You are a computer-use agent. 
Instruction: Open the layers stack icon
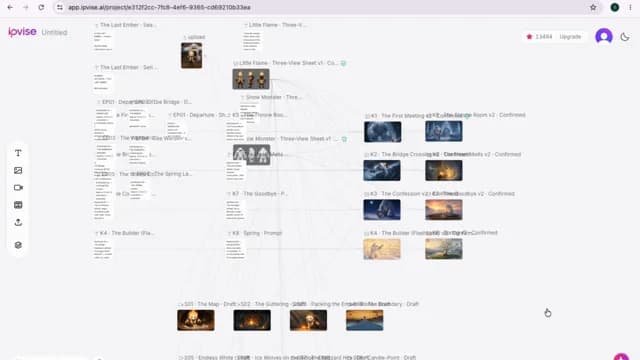(18, 245)
